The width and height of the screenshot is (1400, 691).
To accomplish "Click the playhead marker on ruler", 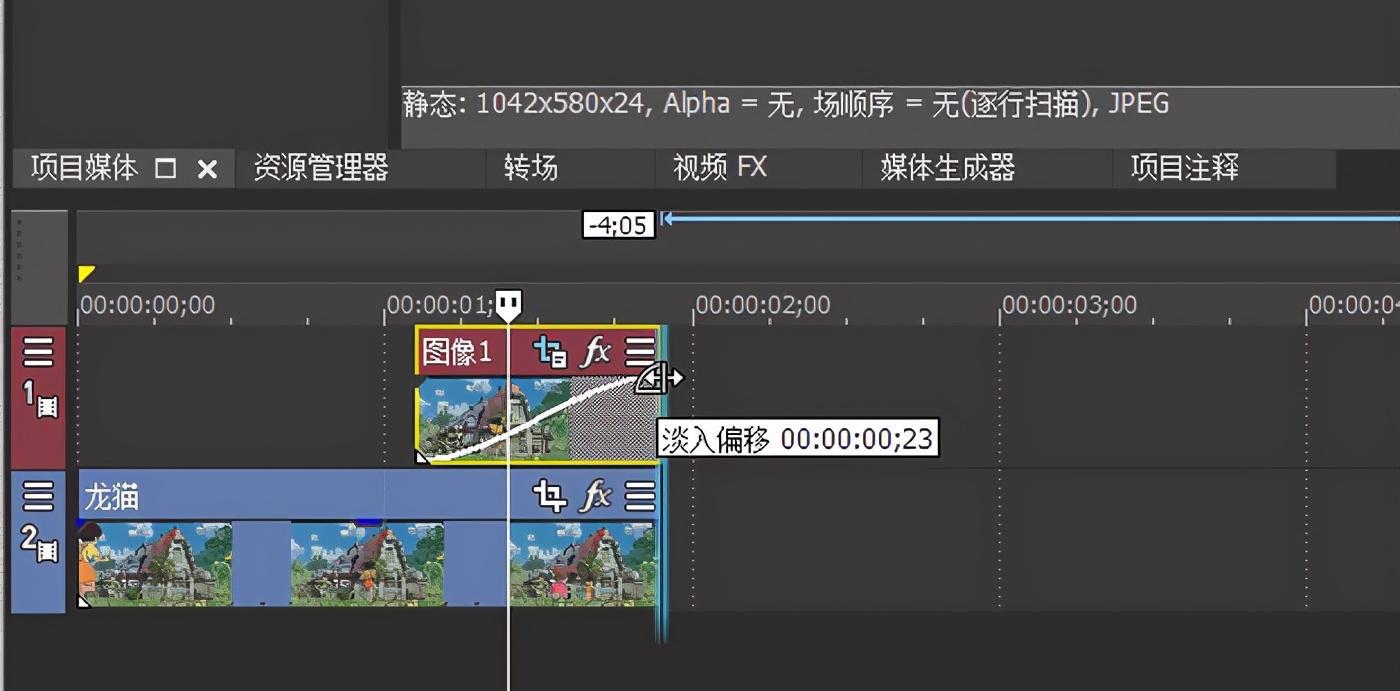I will 509,305.
